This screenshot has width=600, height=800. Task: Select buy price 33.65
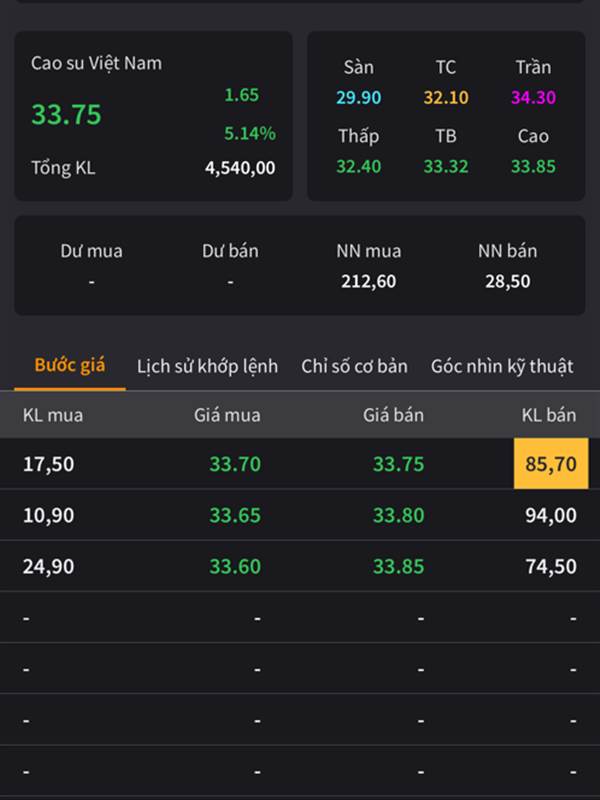235,515
